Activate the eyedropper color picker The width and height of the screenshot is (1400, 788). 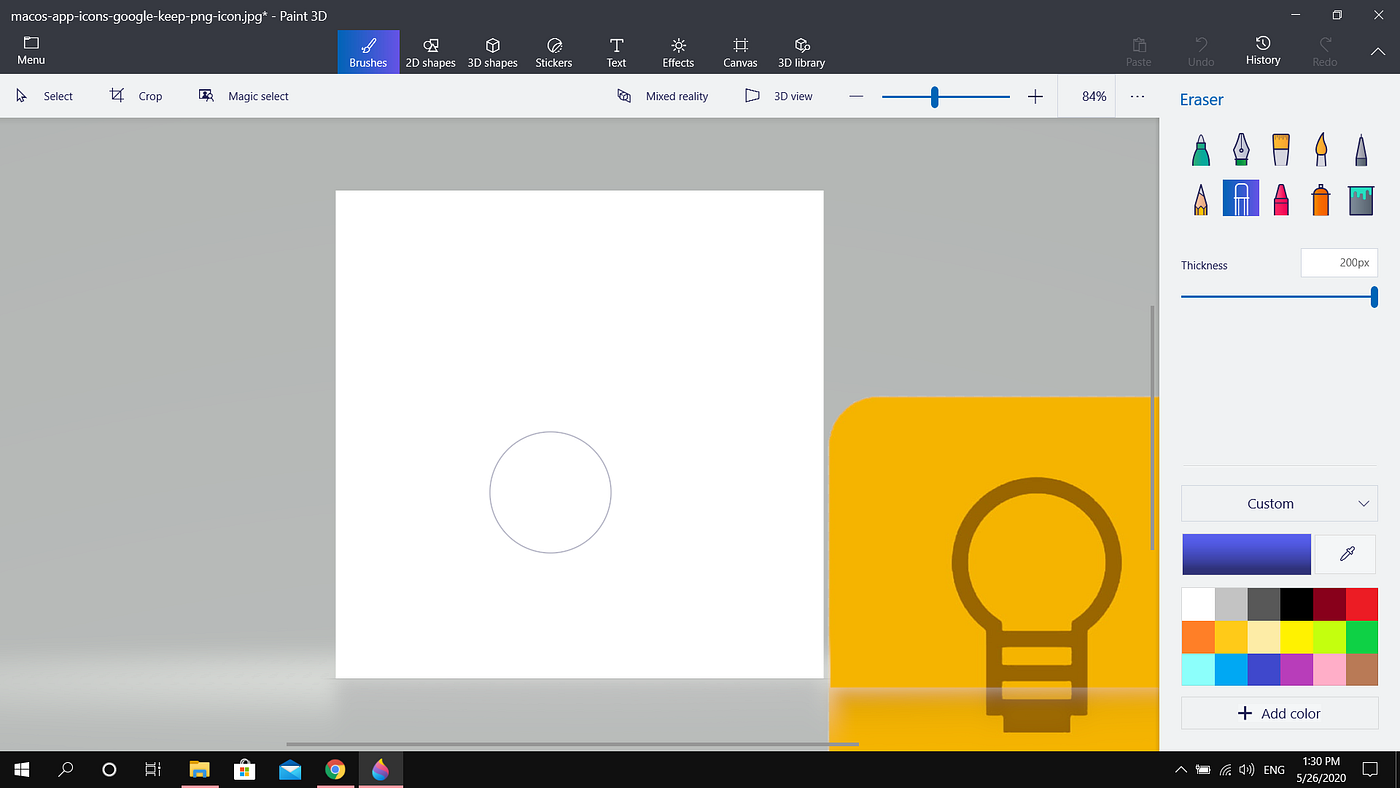[1344, 554]
